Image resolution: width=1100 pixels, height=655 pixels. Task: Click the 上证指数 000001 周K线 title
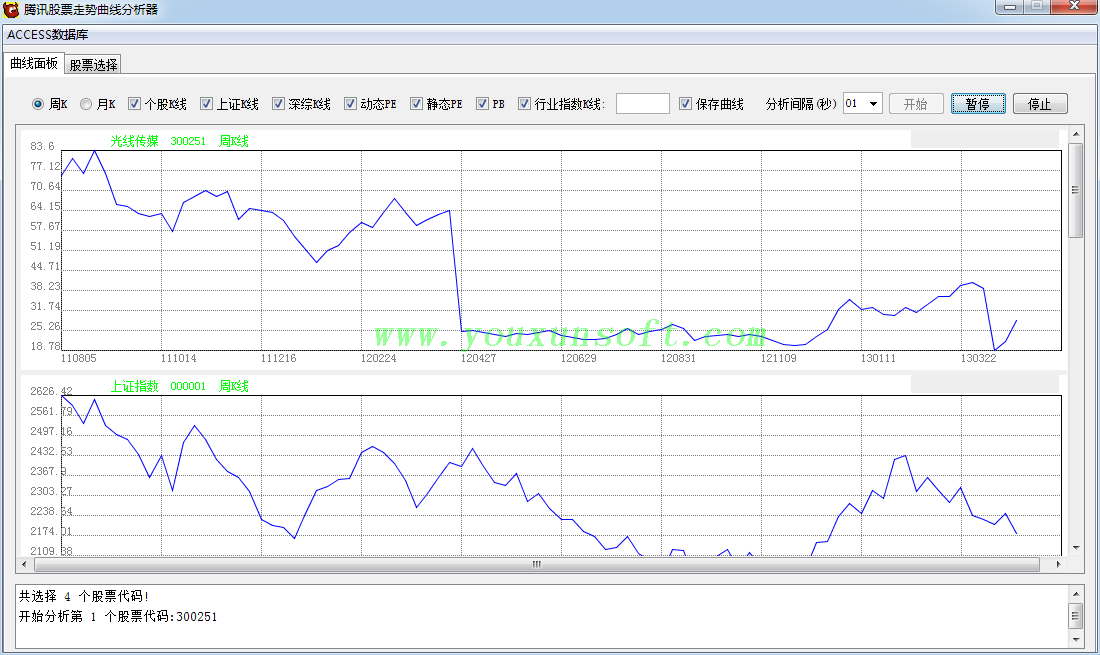180,386
